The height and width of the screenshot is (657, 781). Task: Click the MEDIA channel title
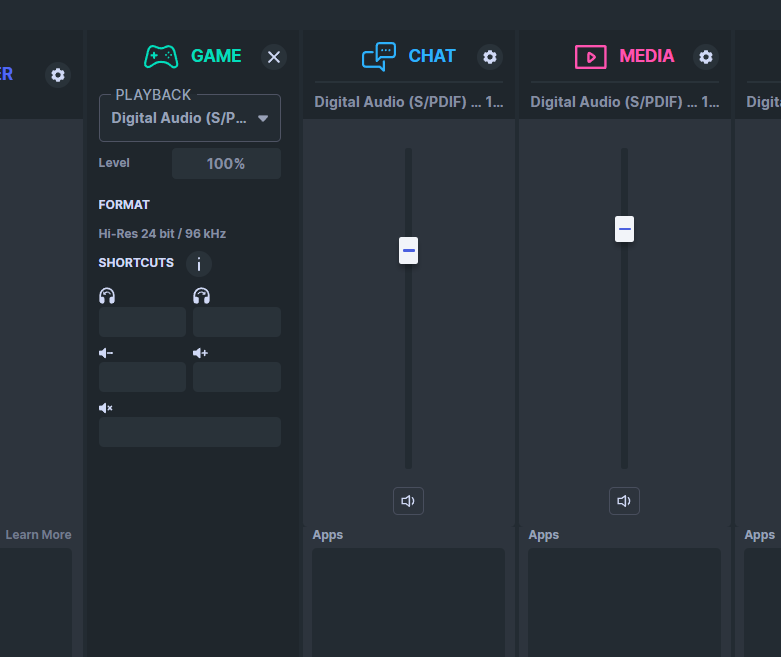[x=647, y=56]
